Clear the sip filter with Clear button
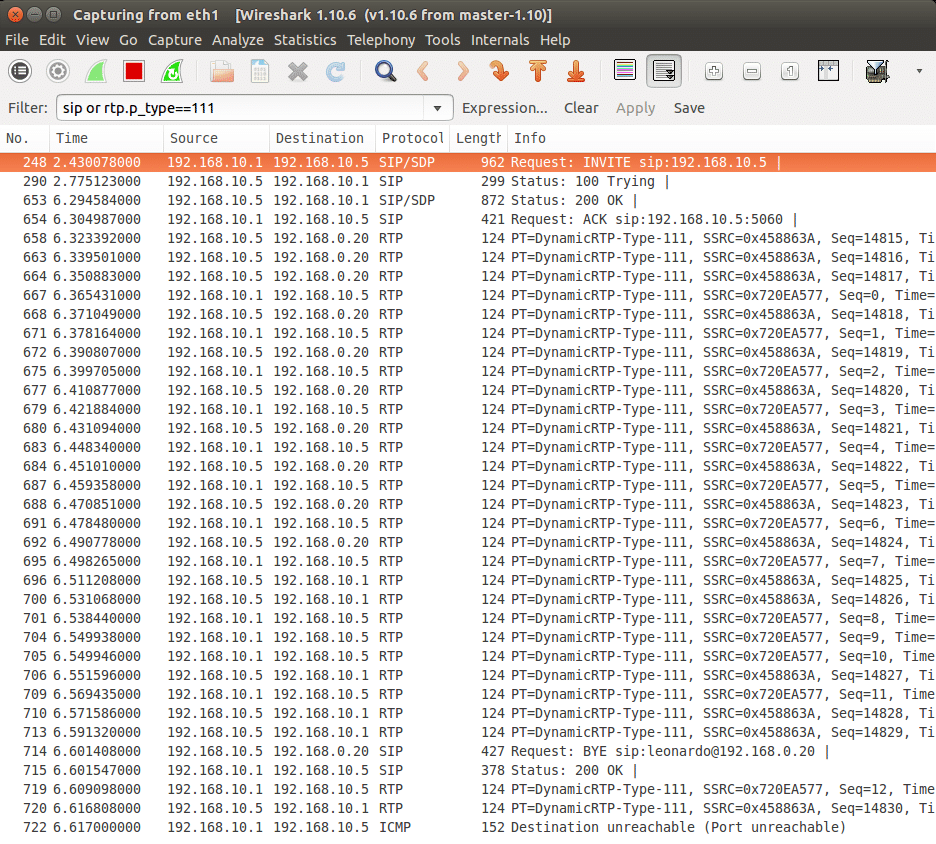 click(581, 107)
